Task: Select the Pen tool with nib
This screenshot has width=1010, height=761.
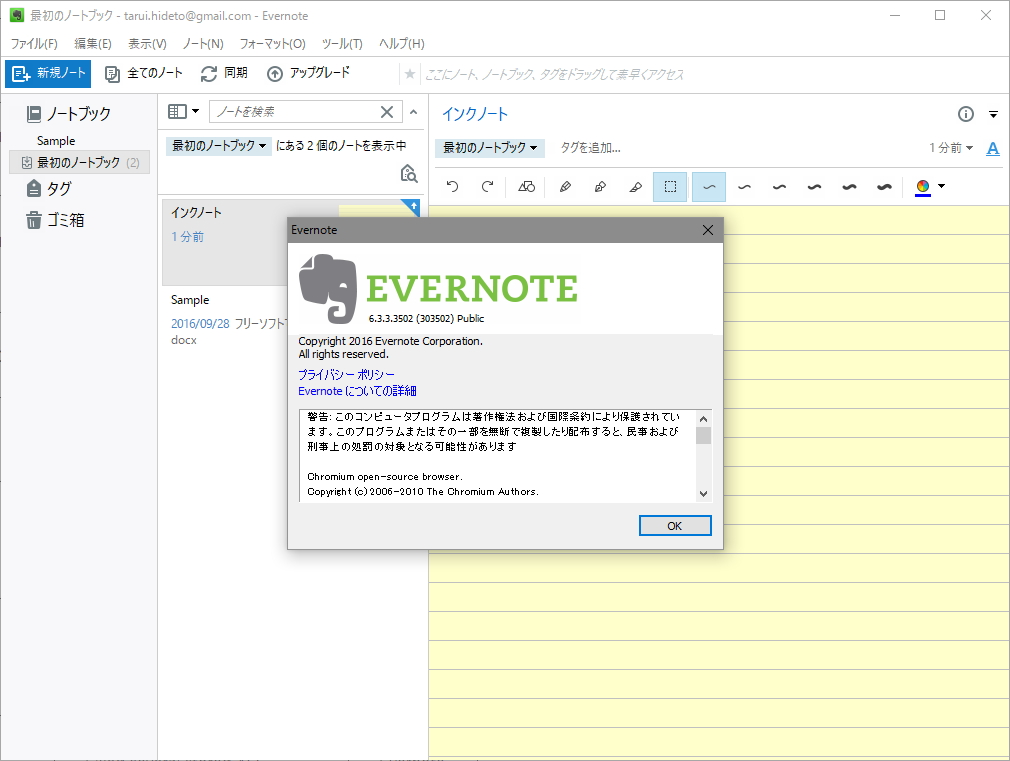Action: (x=600, y=187)
